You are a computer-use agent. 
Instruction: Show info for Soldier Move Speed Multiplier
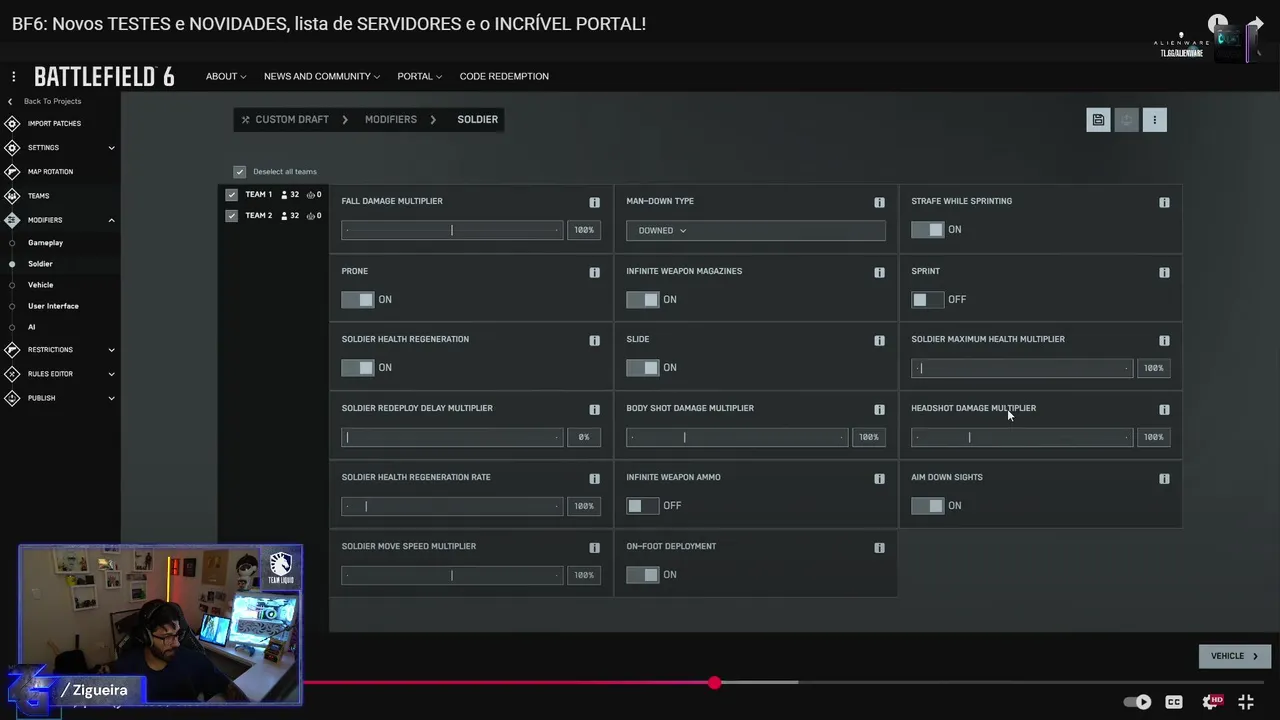[x=594, y=547]
